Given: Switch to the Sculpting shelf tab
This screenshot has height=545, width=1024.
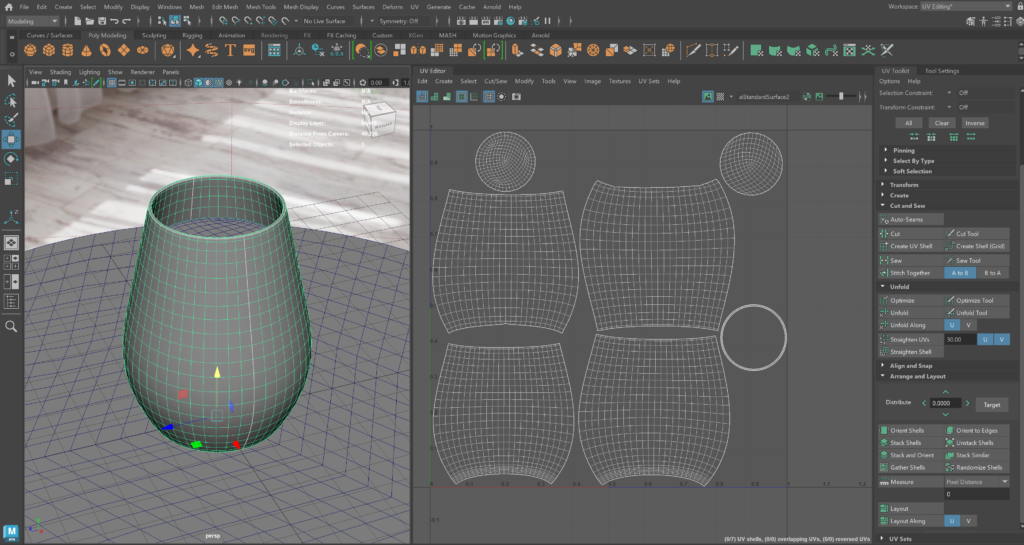Looking at the screenshot, I should pyautogui.click(x=154, y=35).
